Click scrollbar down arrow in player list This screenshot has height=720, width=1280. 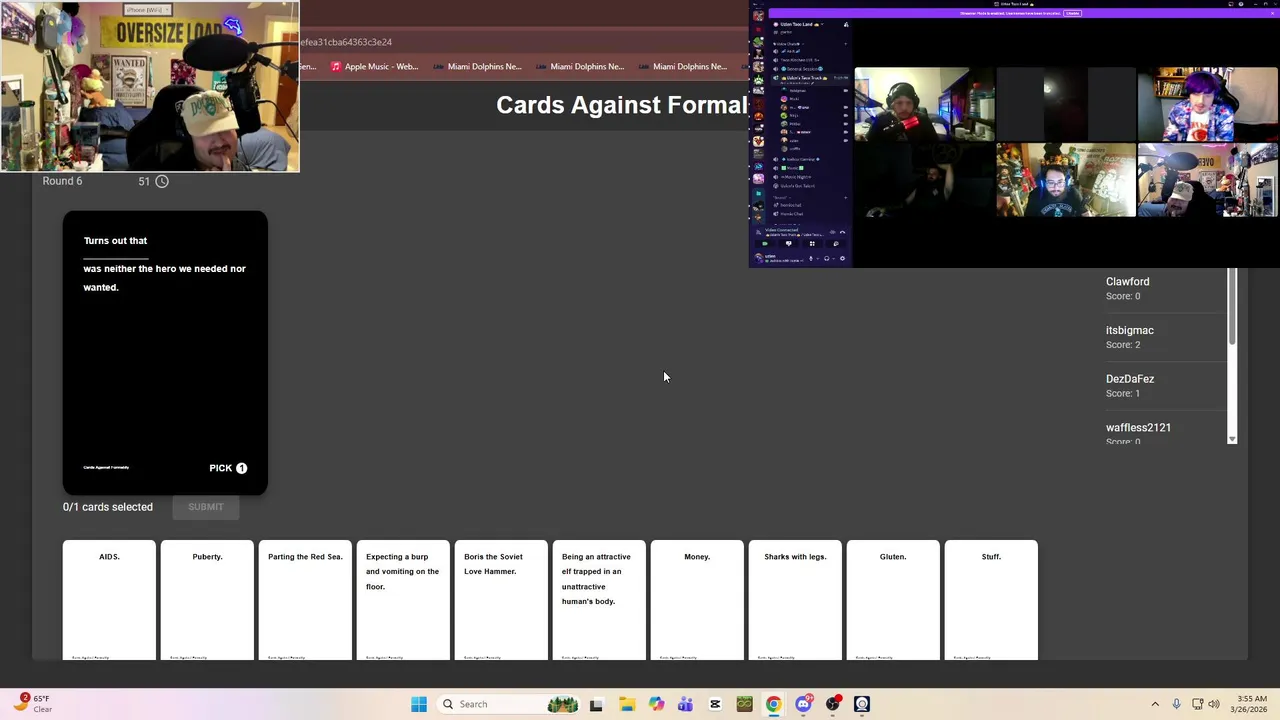click(1232, 439)
